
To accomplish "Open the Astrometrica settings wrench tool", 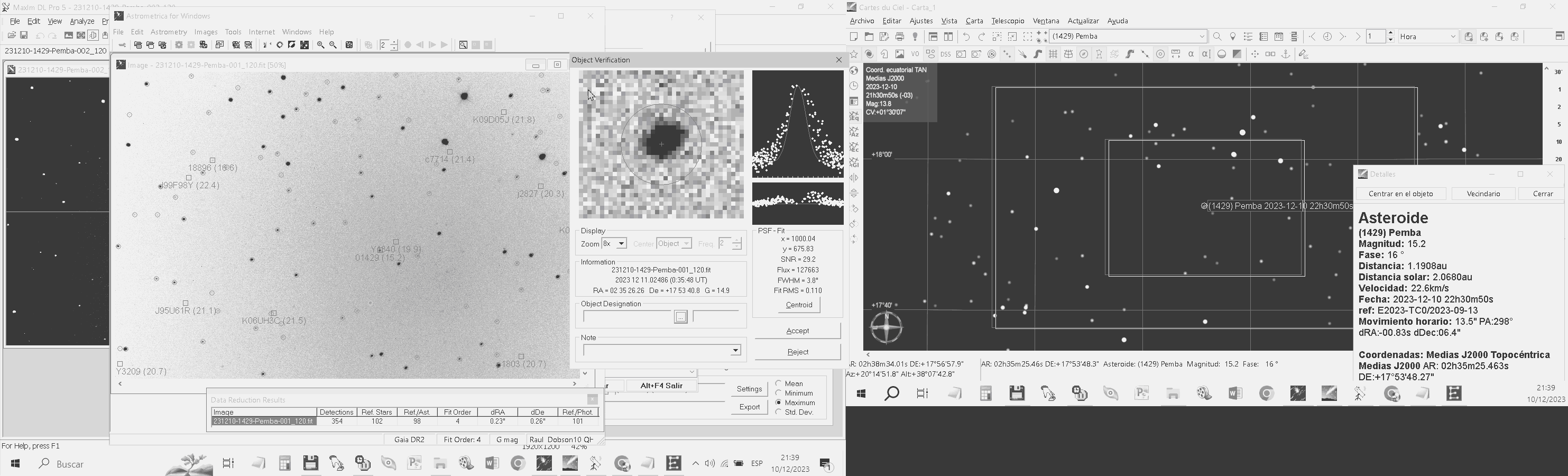I will tap(122, 45).
